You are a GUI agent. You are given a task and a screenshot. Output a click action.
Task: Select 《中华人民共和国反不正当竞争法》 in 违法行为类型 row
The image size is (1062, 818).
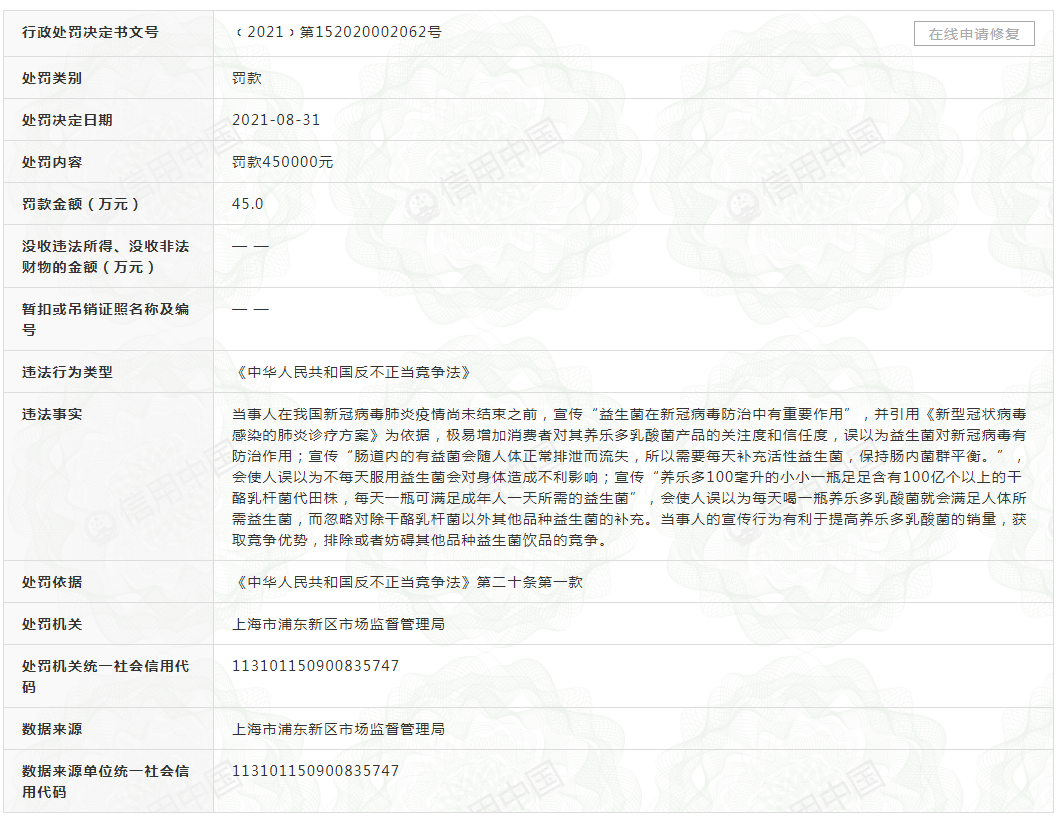pyautogui.click(x=352, y=372)
